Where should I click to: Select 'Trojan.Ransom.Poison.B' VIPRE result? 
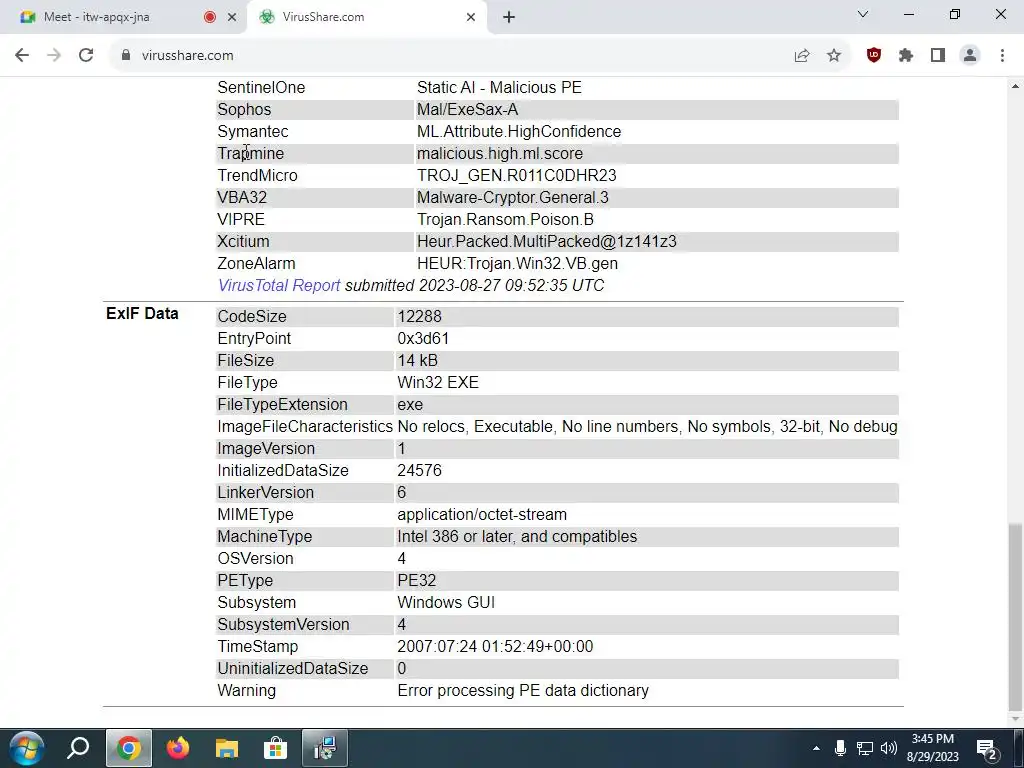[x=505, y=219]
